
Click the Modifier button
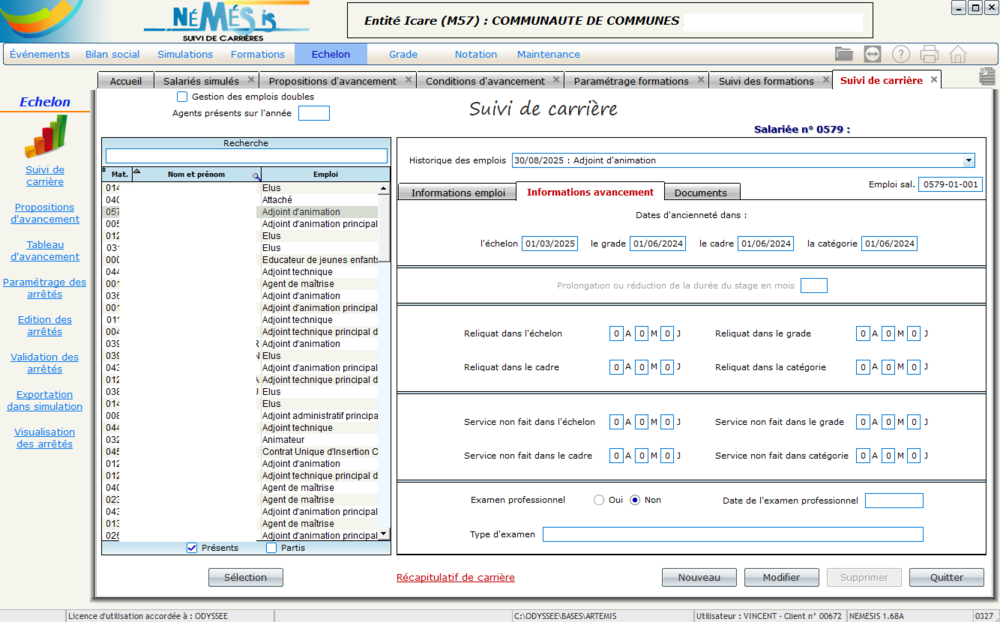click(x=781, y=577)
